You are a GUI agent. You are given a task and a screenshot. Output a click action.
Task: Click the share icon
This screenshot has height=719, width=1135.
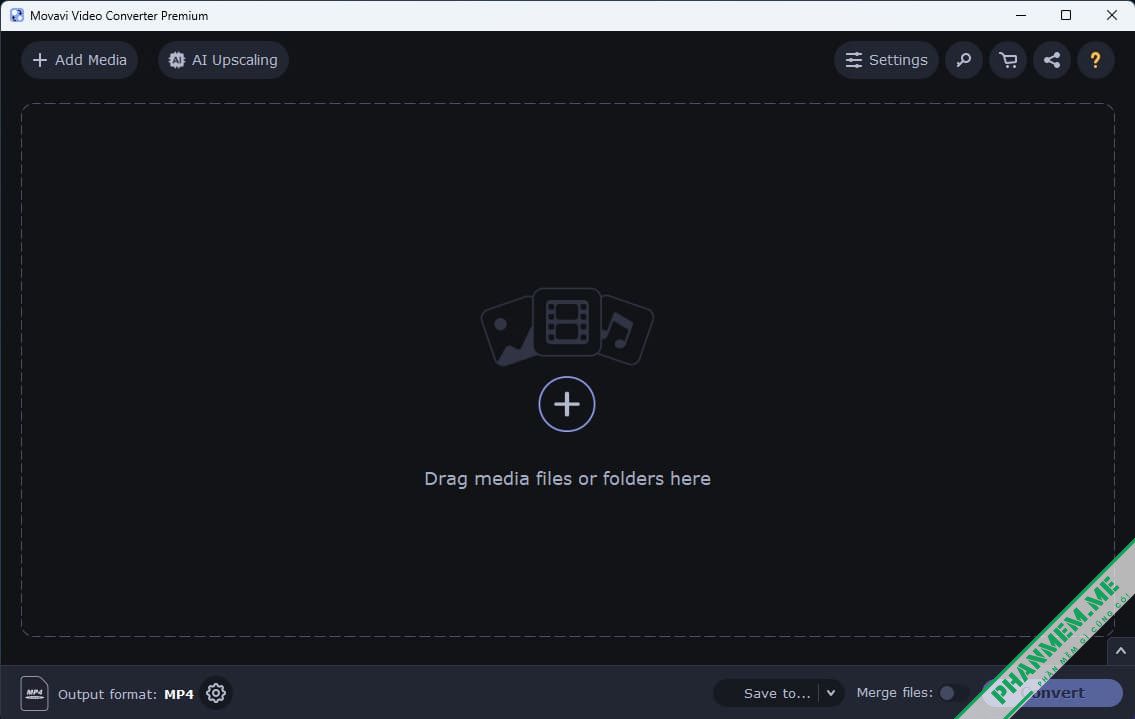[1052, 60]
